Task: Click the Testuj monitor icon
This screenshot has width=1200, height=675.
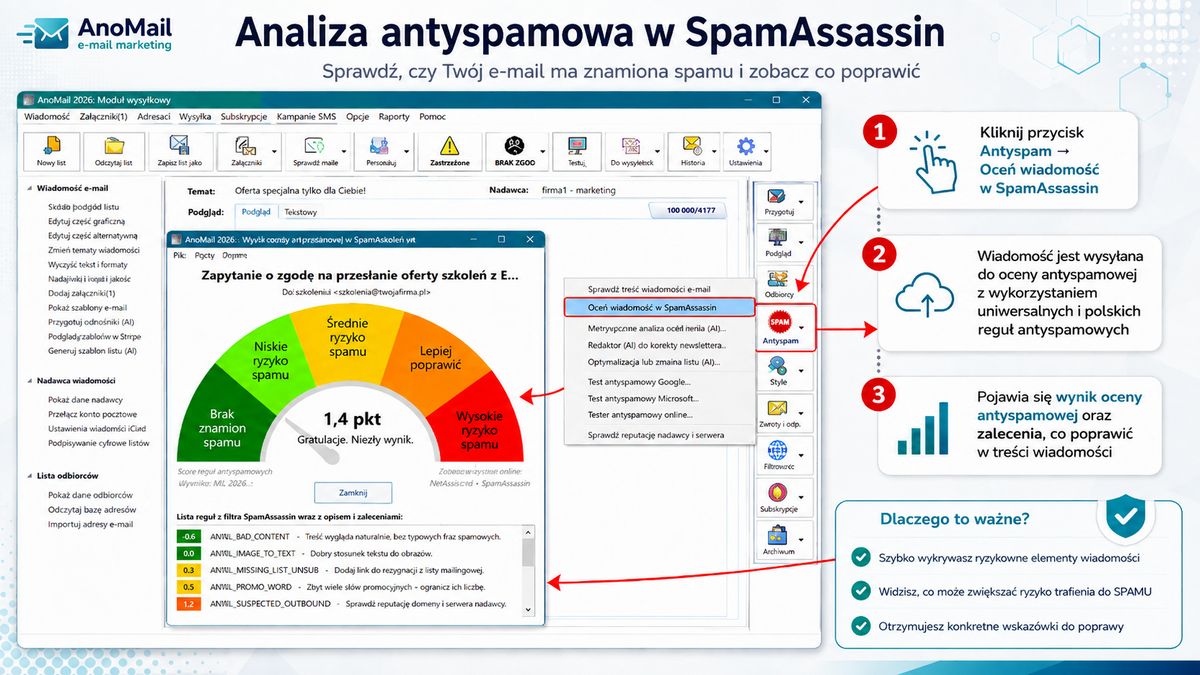Action: pyautogui.click(x=577, y=145)
